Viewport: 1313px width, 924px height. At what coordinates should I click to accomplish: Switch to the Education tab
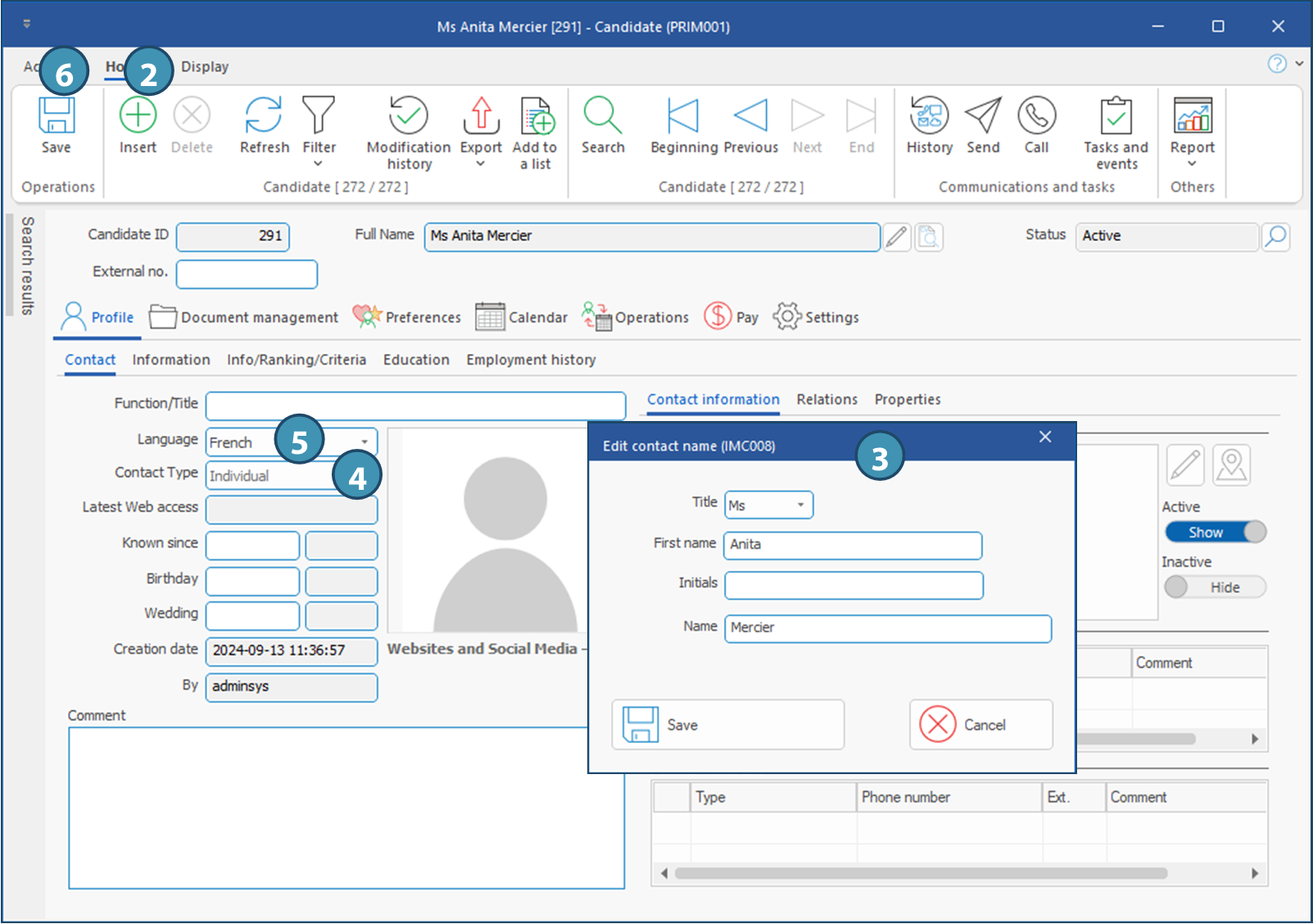coord(416,360)
